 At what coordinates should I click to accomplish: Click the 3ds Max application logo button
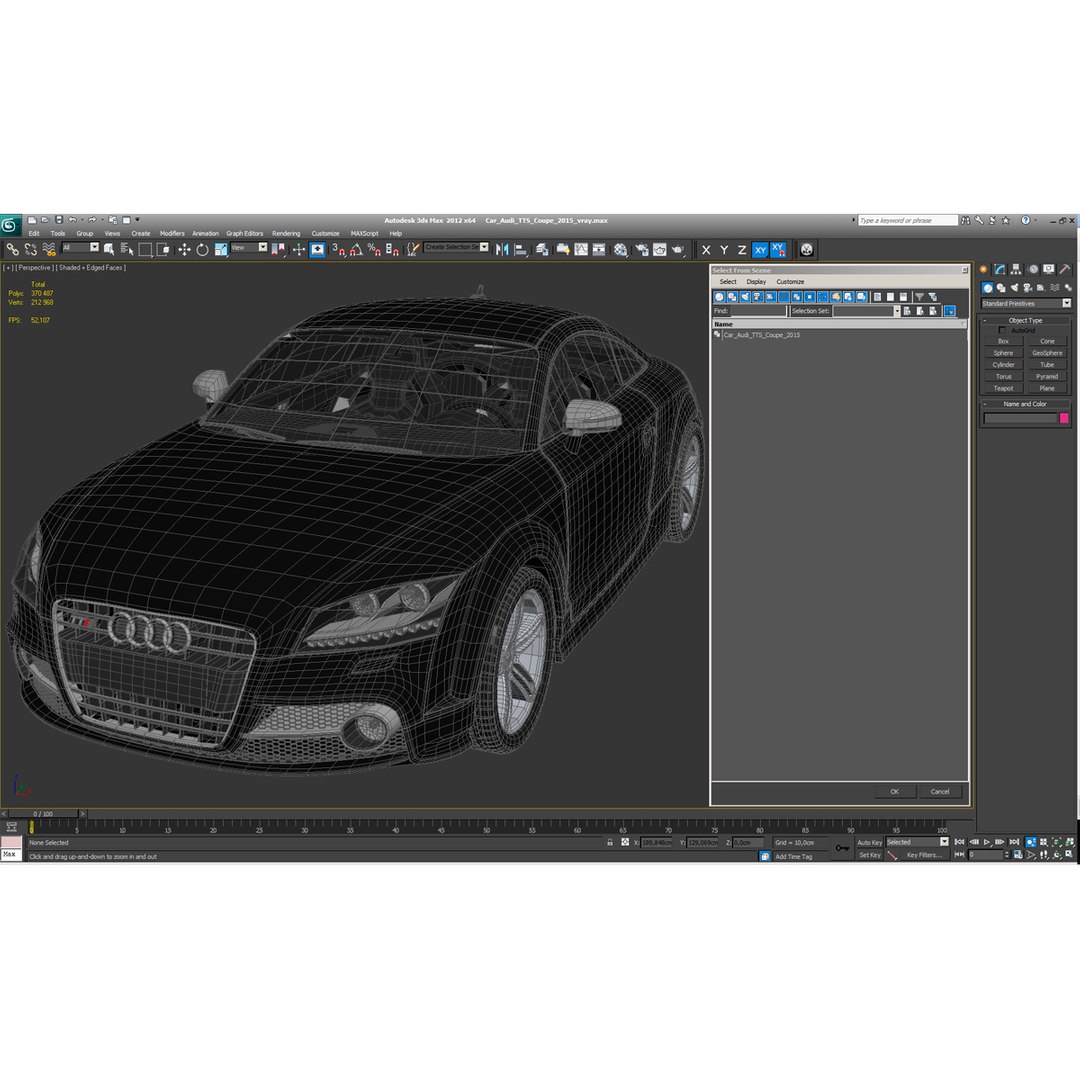10,225
